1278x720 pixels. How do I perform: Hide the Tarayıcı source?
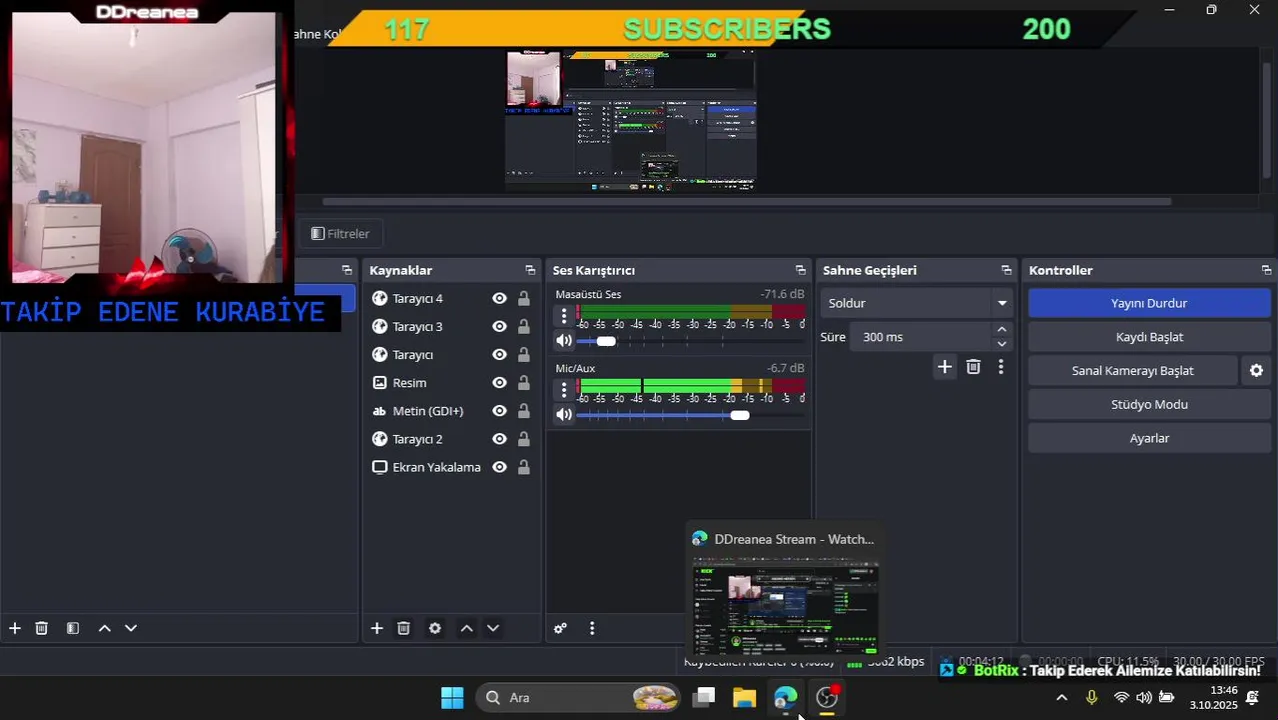tap(499, 354)
